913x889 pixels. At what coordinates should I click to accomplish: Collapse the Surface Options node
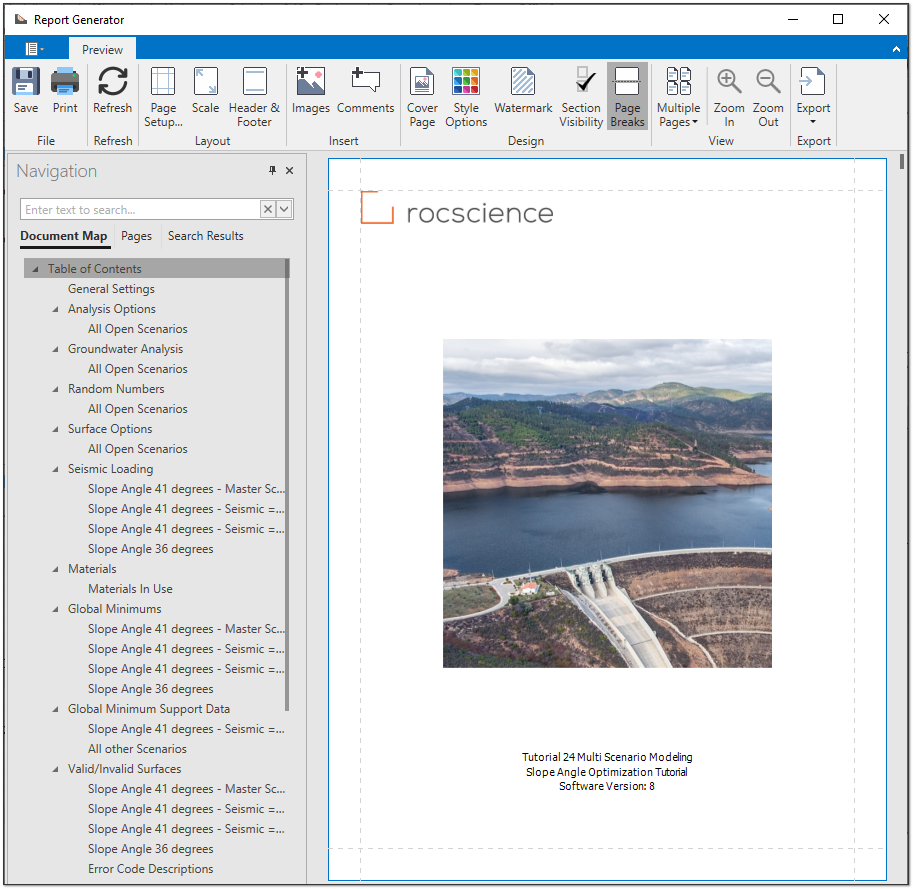[55, 429]
